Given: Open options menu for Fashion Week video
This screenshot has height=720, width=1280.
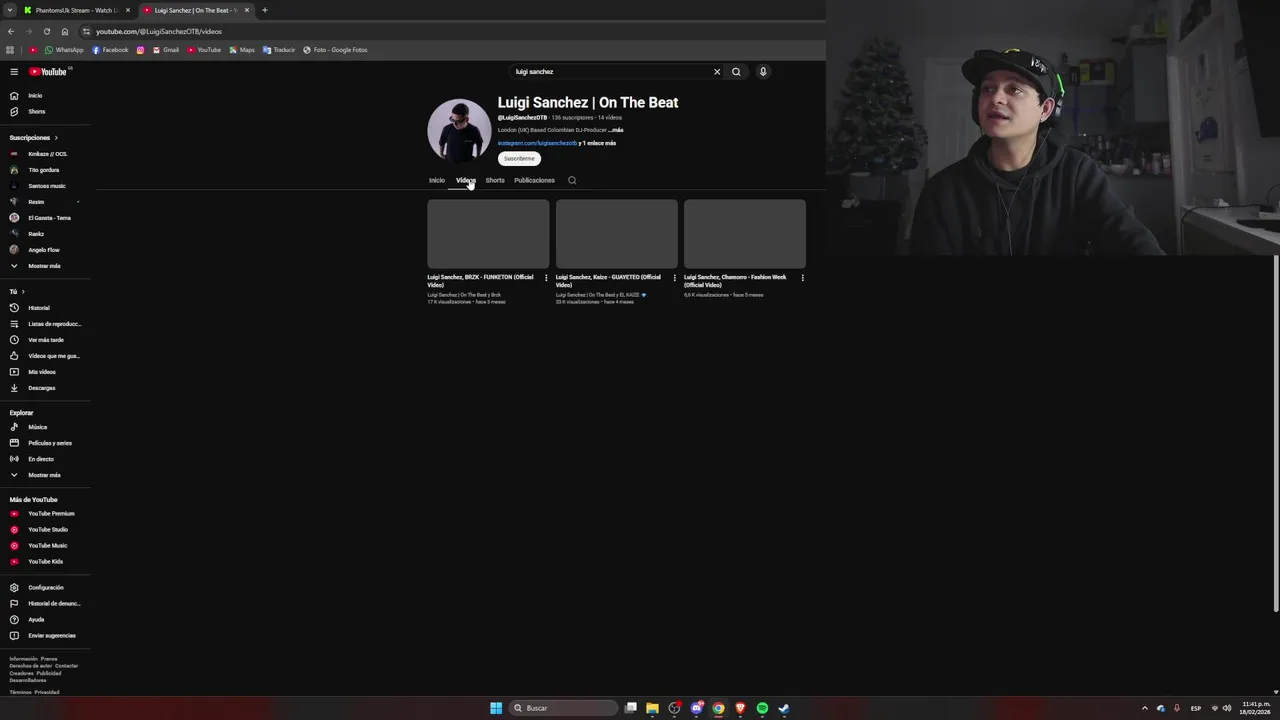Looking at the screenshot, I should (x=802, y=278).
